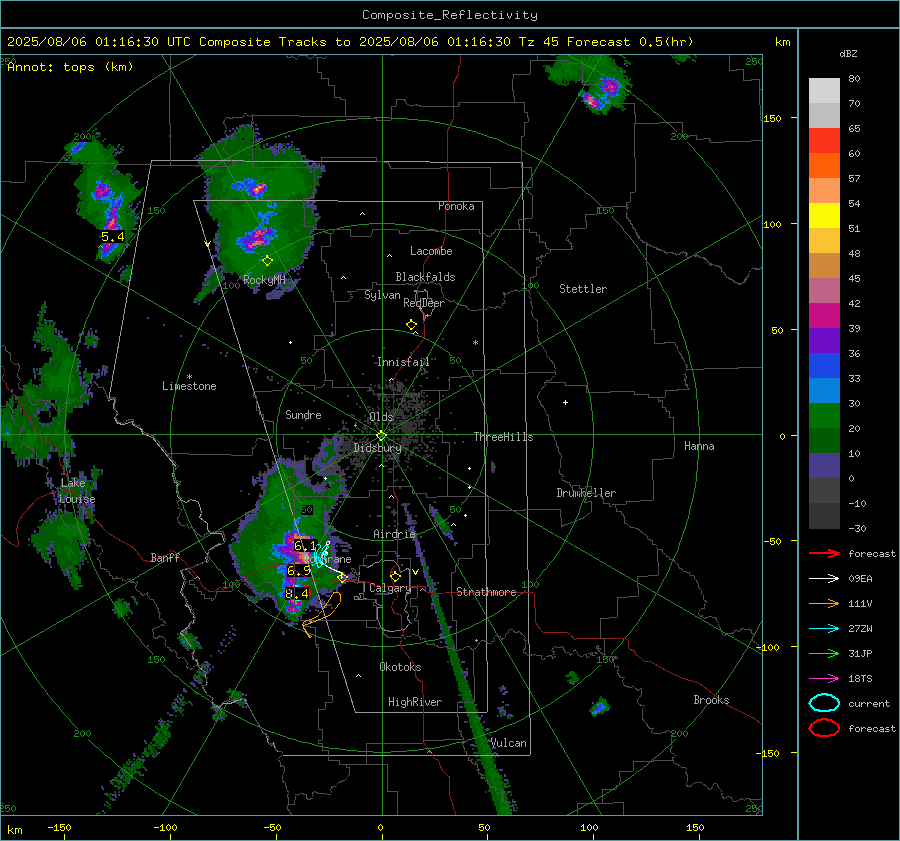This screenshot has width=900, height=841.
Task: Click the 80 dBZ white color swatch
Action: [824, 90]
